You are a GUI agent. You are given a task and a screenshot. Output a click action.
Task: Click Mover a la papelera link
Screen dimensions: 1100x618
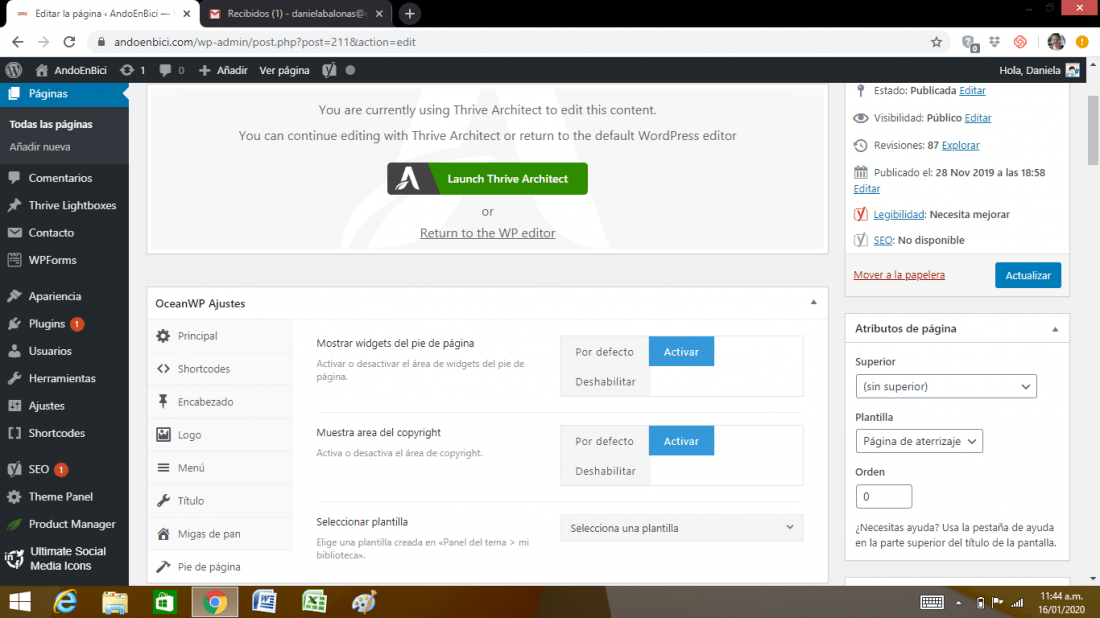pos(899,275)
